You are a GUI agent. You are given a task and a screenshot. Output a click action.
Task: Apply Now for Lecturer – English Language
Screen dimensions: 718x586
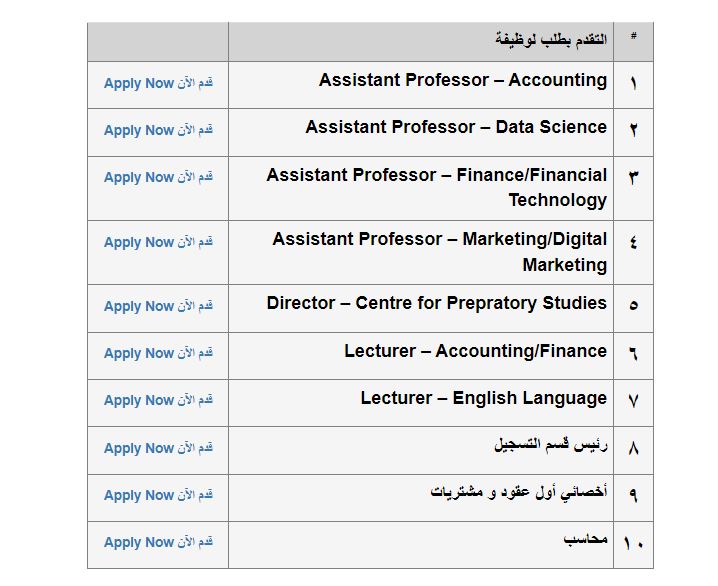[x=158, y=400]
